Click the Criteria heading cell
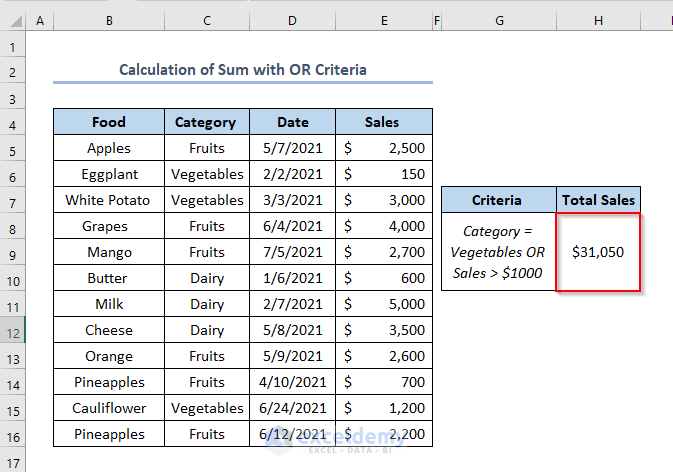673x472 pixels. [498, 200]
